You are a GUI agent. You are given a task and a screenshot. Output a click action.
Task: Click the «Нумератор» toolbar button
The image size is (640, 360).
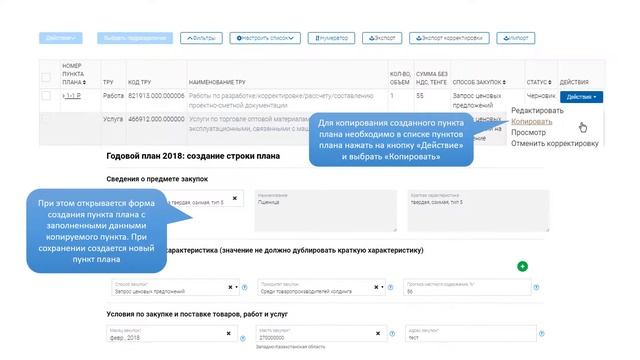pyautogui.click(x=331, y=38)
